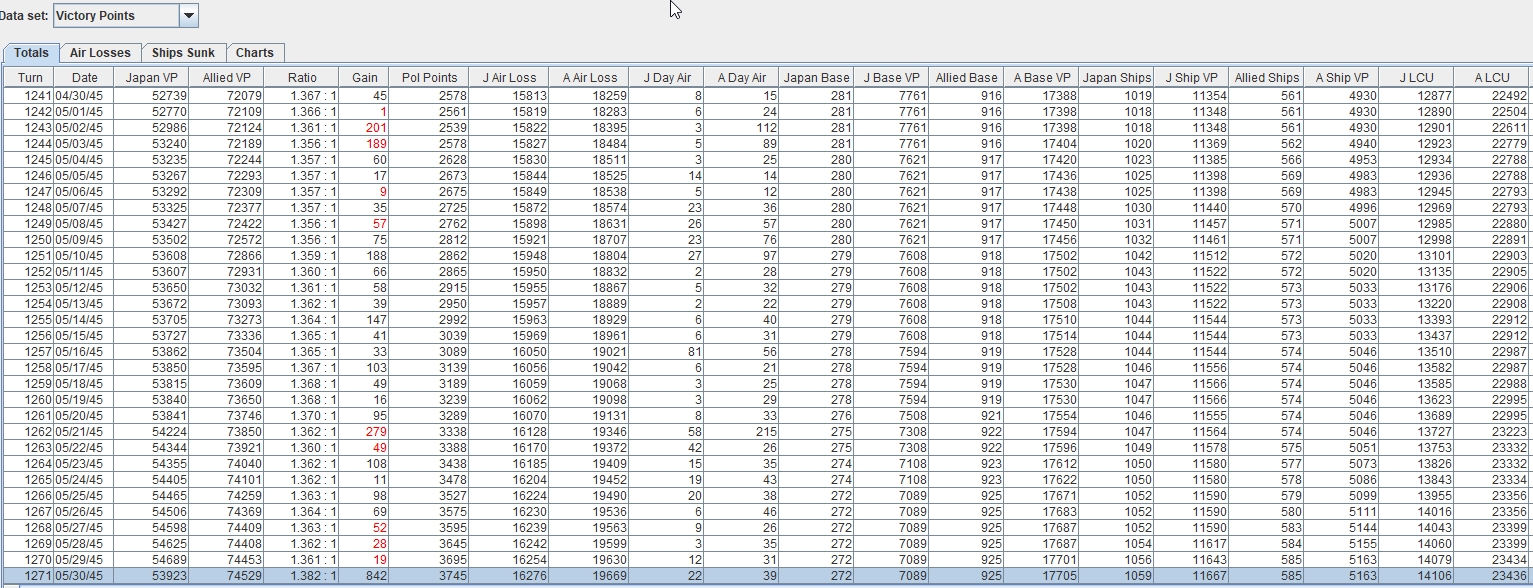Sort by the Date column header
Screen dimensions: 1533x588
click(x=85, y=77)
